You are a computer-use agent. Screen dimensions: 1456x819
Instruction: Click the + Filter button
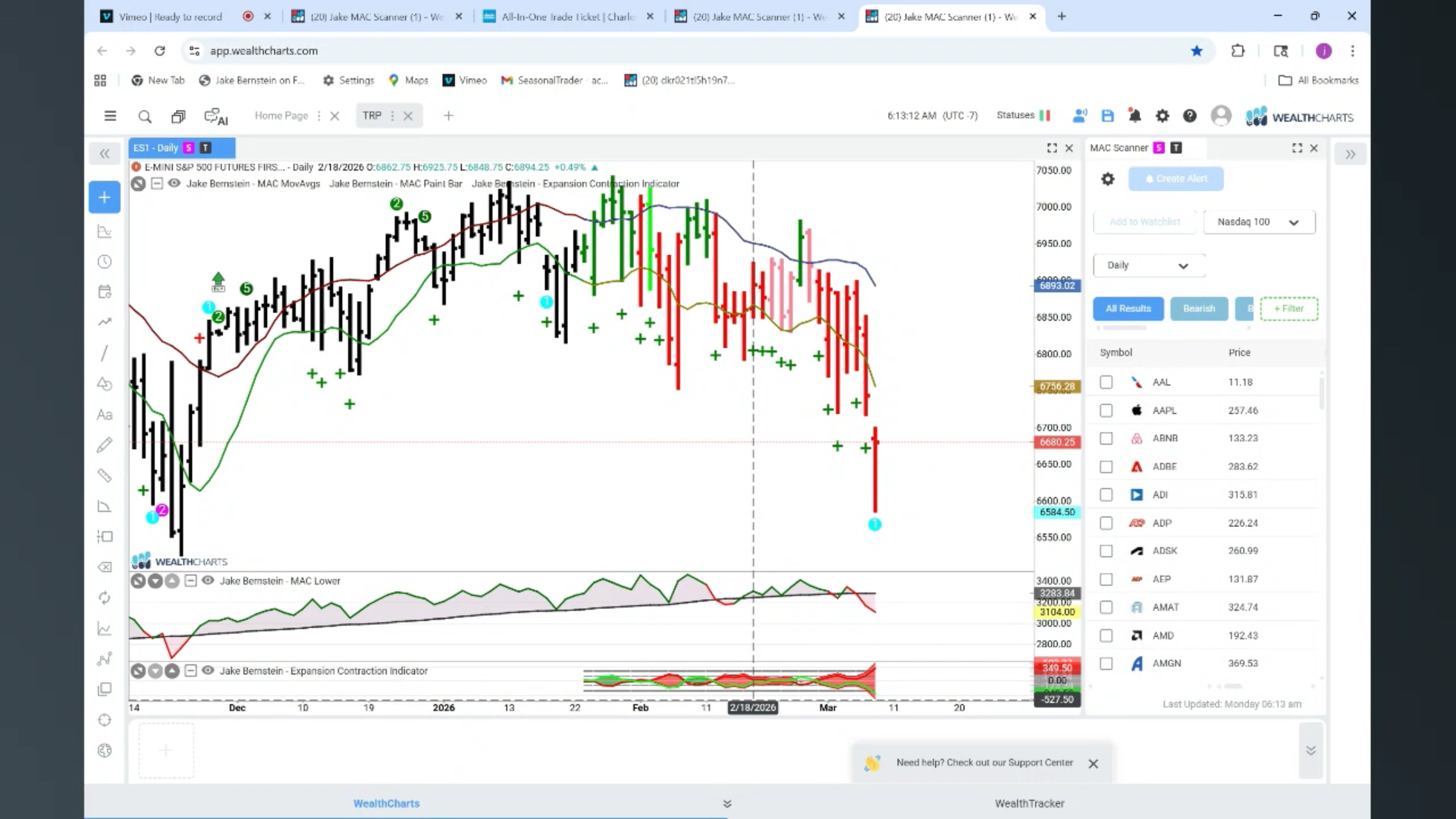pos(1289,309)
